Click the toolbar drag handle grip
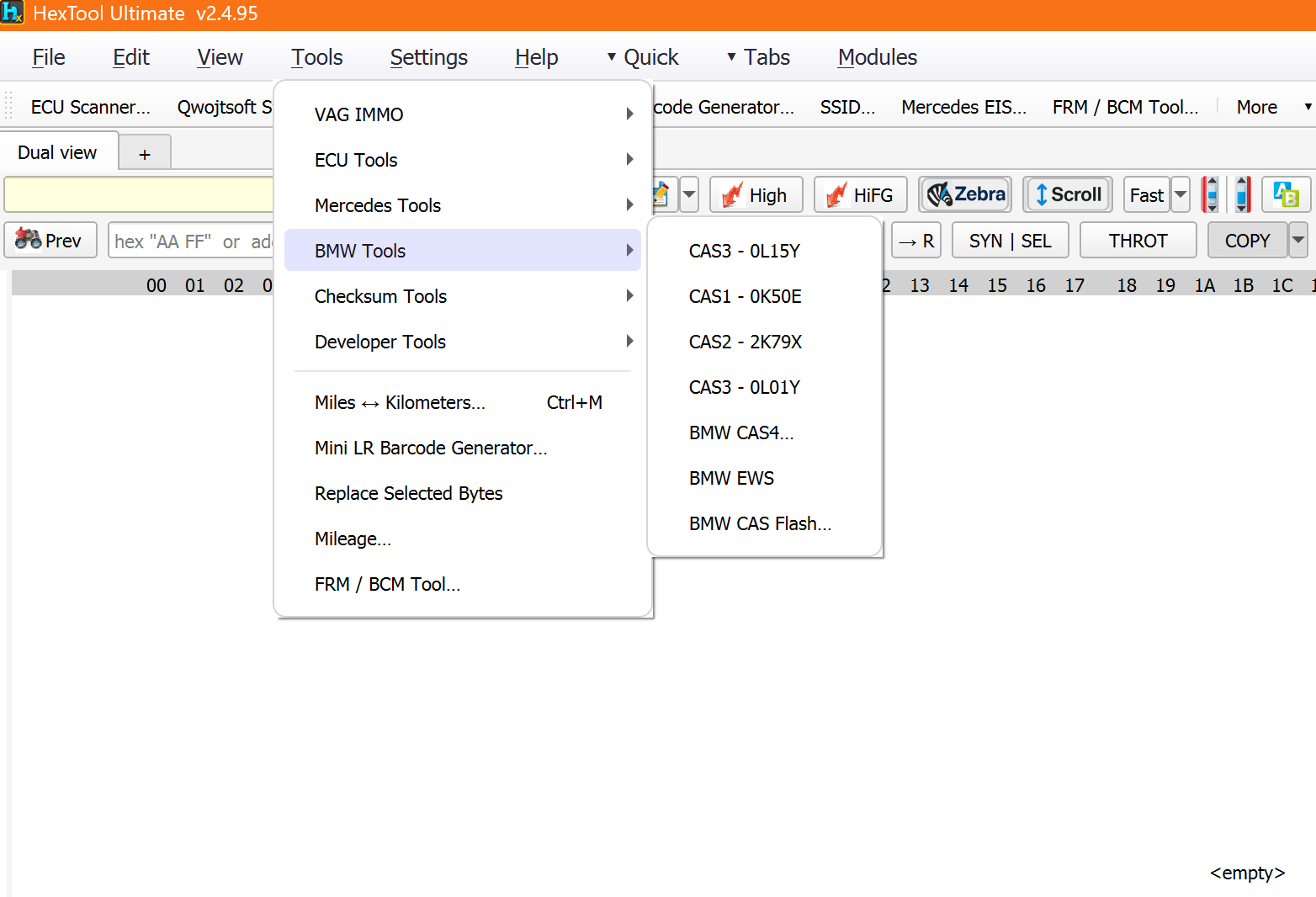Screen dimensions: 1316x897 [x=9, y=107]
